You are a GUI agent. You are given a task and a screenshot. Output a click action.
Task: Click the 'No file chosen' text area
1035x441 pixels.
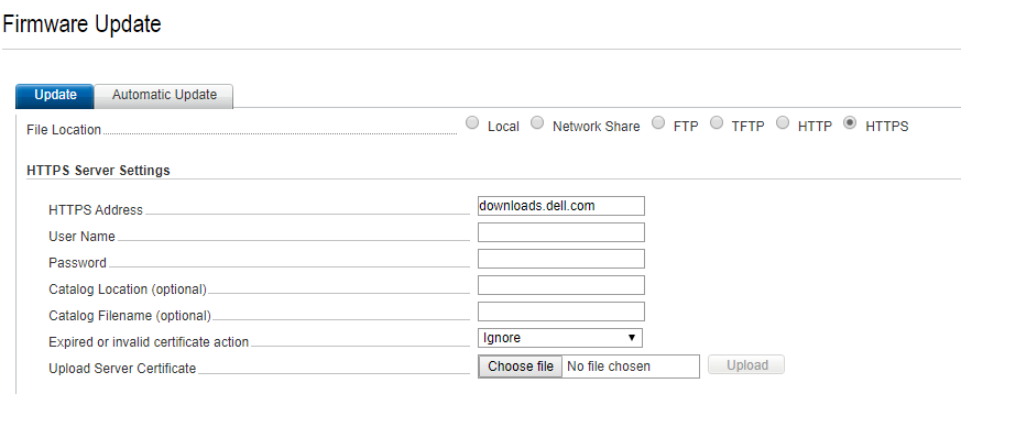click(630, 367)
